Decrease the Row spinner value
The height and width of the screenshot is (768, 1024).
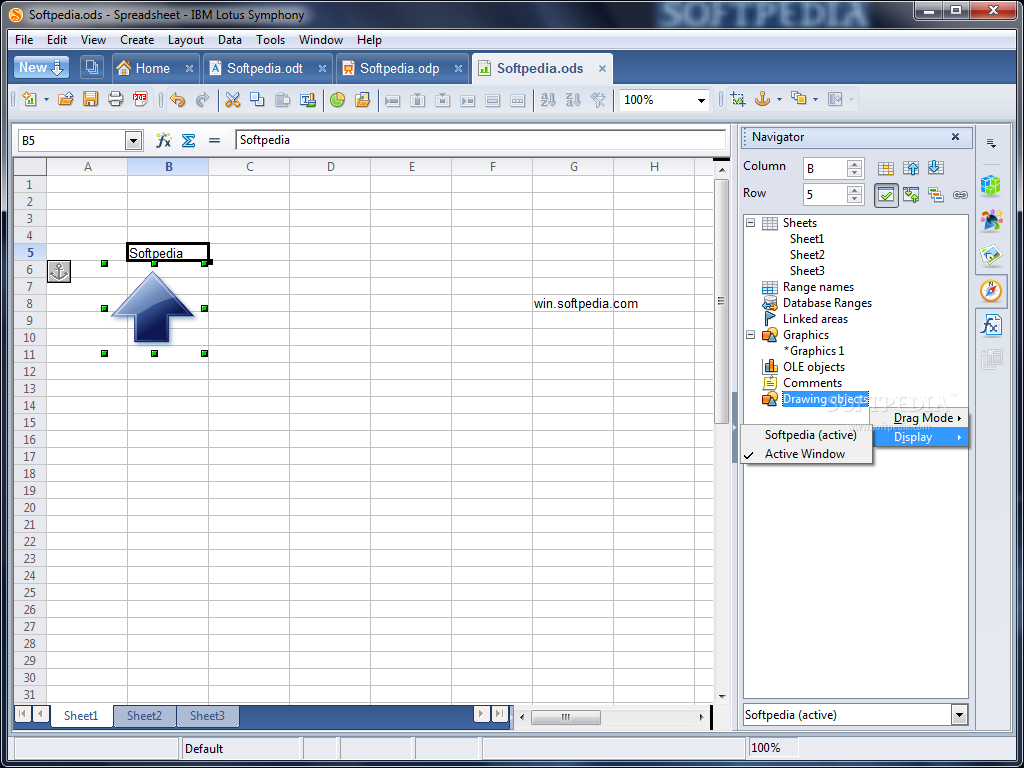[854, 199]
